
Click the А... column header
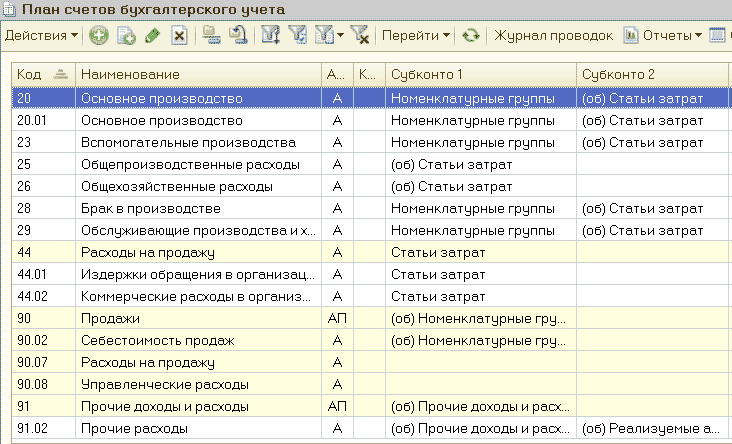337,74
